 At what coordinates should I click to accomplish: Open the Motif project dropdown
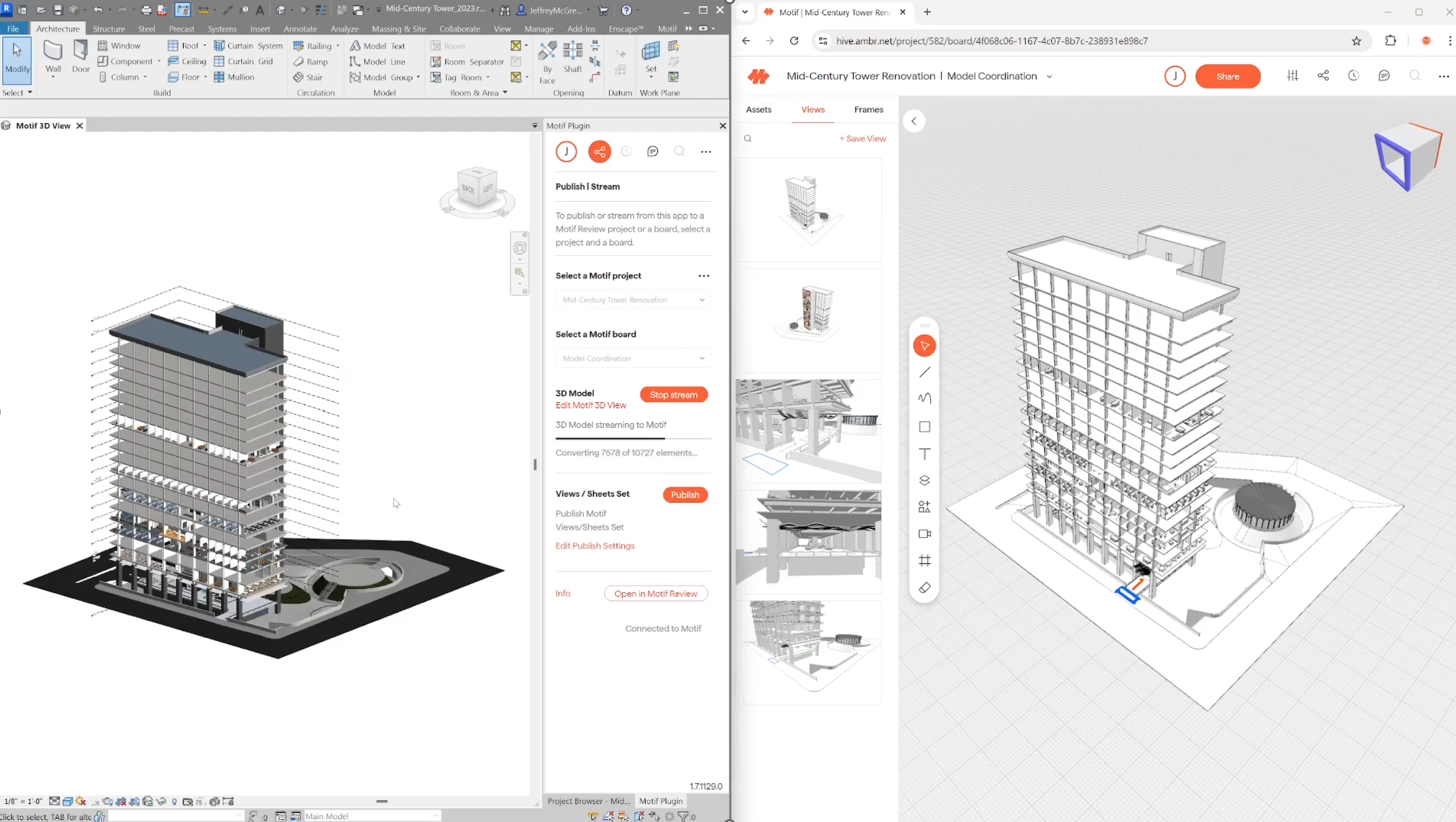(633, 300)
